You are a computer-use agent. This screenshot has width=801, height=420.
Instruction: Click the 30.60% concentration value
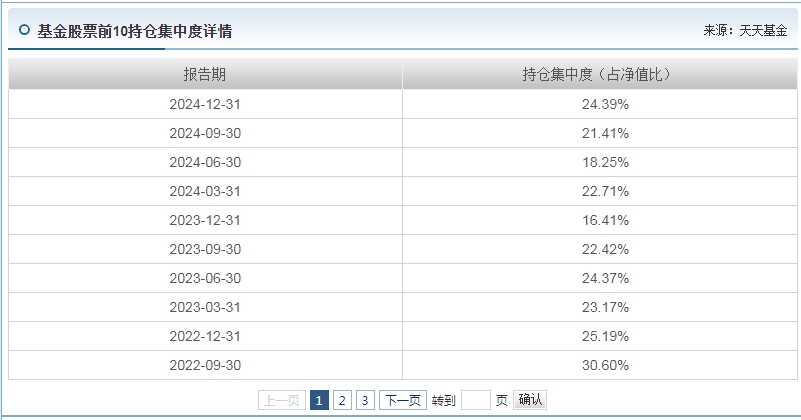click(x=605, y=366)
